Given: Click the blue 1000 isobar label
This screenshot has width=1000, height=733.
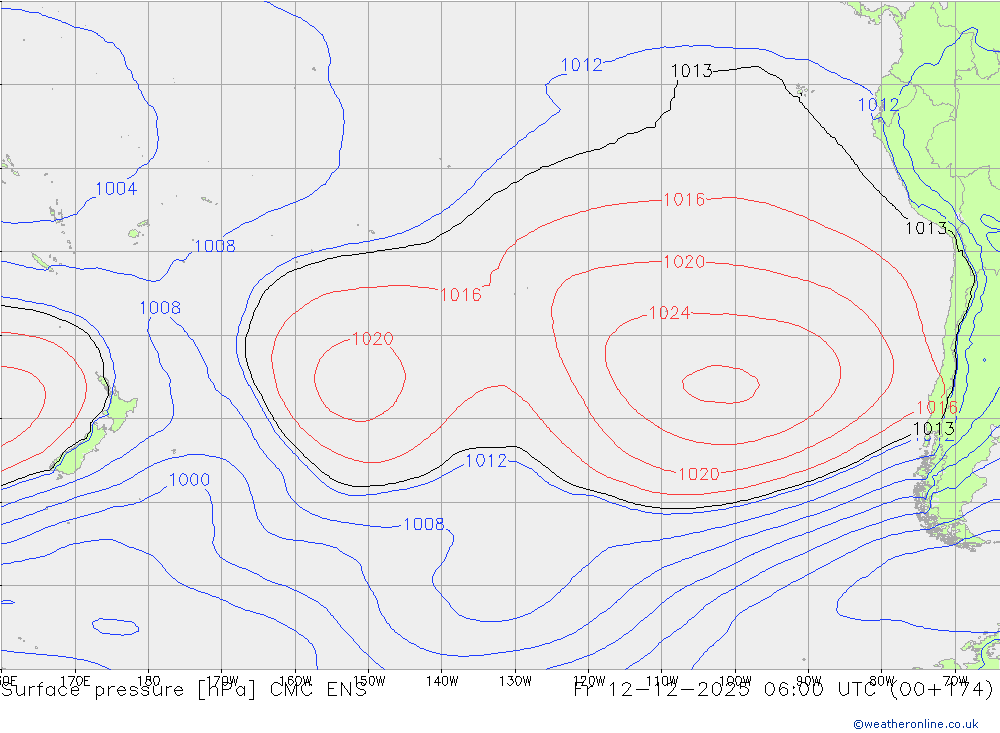Looking at the screenshot, I should point(189,480).
